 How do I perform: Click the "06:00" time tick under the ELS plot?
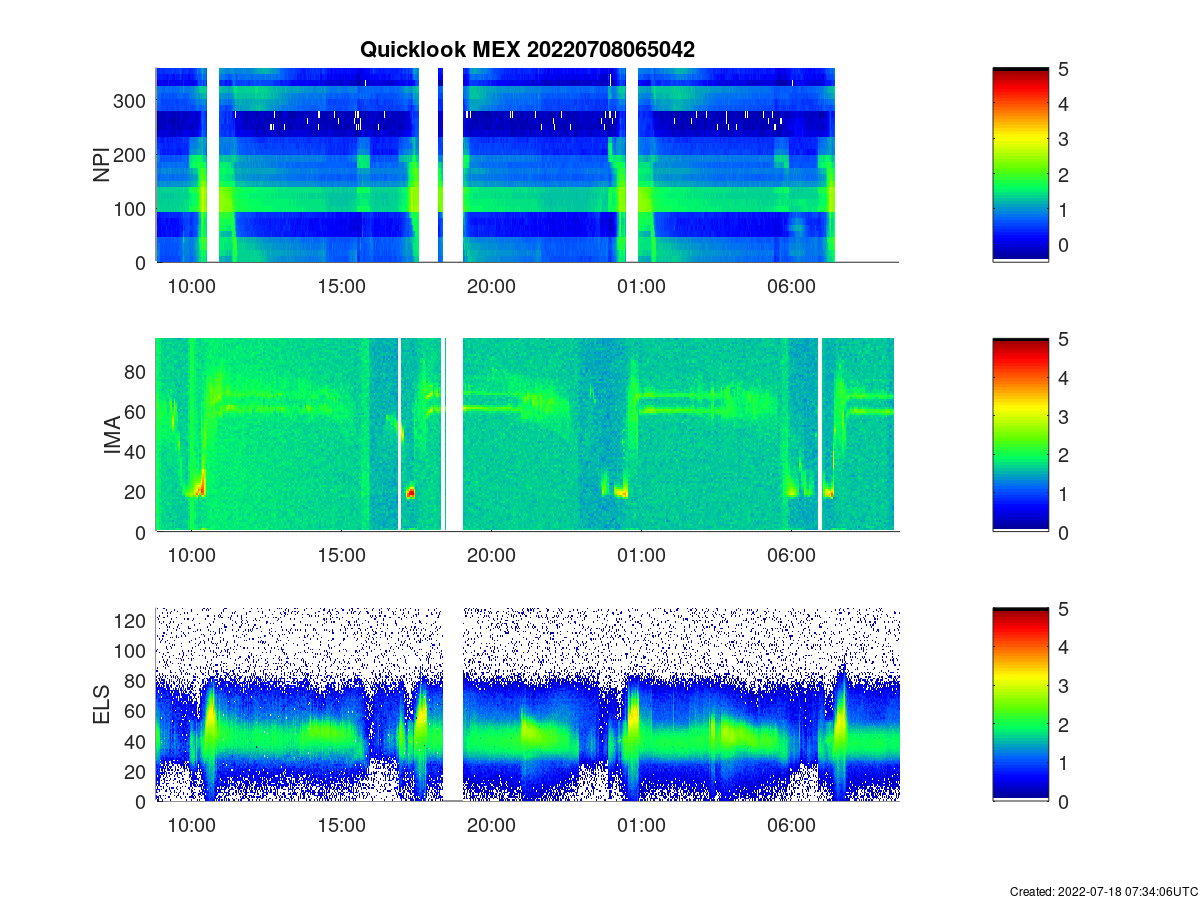791,826
